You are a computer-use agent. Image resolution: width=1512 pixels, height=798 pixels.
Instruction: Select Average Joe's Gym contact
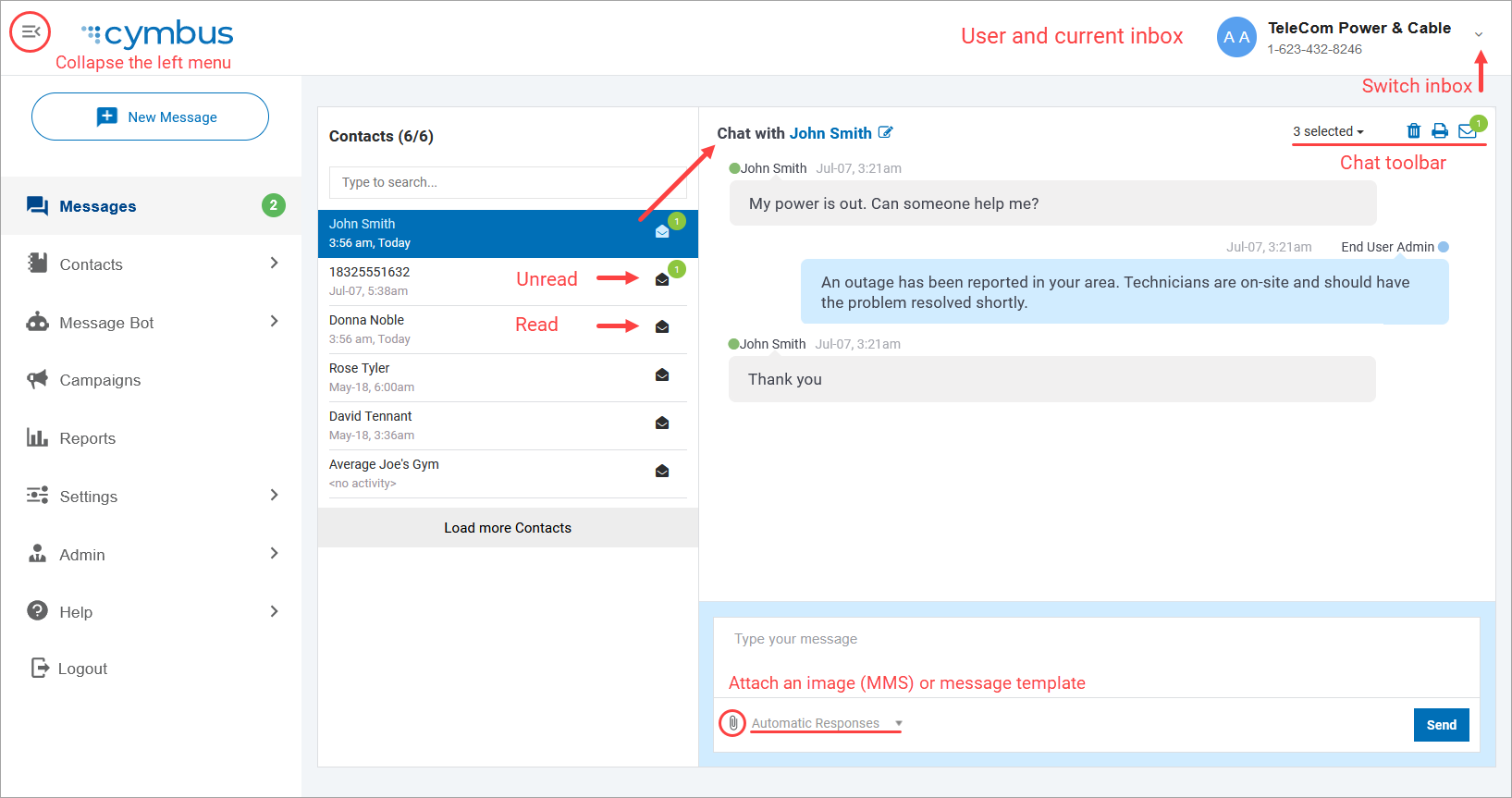(x=508, y=473)
